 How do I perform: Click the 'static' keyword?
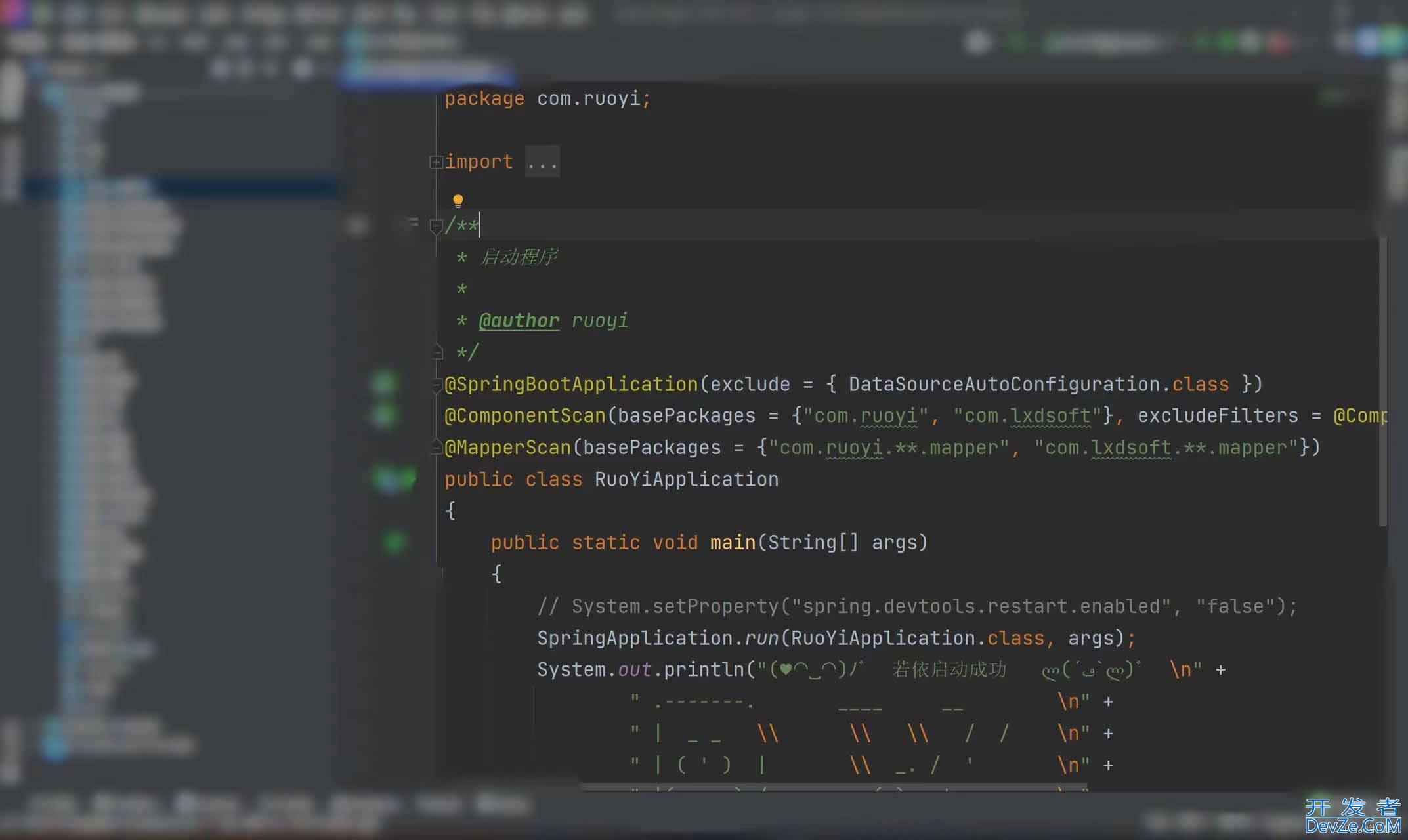(605, 543)
